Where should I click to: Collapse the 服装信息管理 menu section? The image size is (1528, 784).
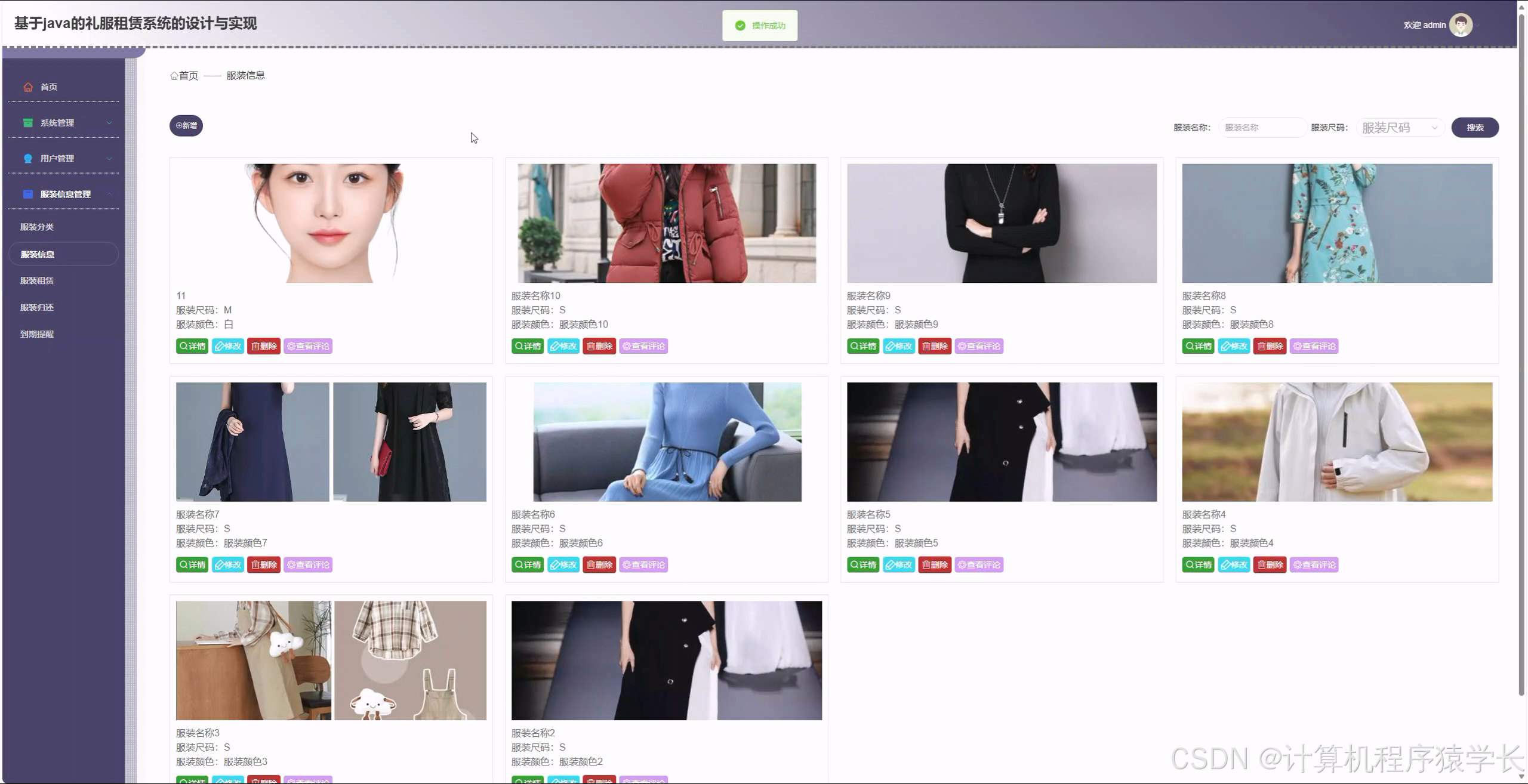pyautogui.click(x=64, y=194)
